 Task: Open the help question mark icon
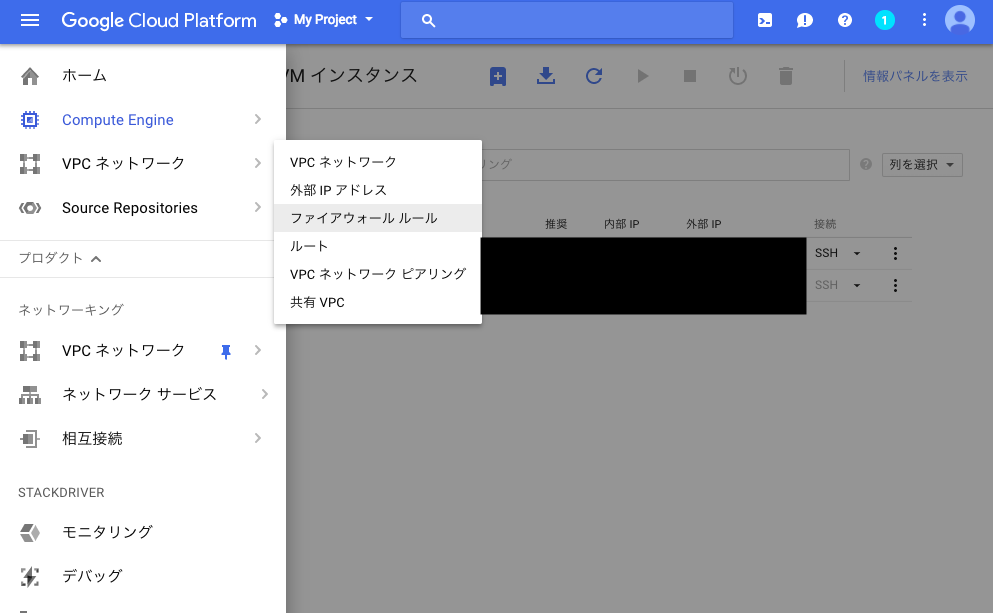click(x=844, y=20)
